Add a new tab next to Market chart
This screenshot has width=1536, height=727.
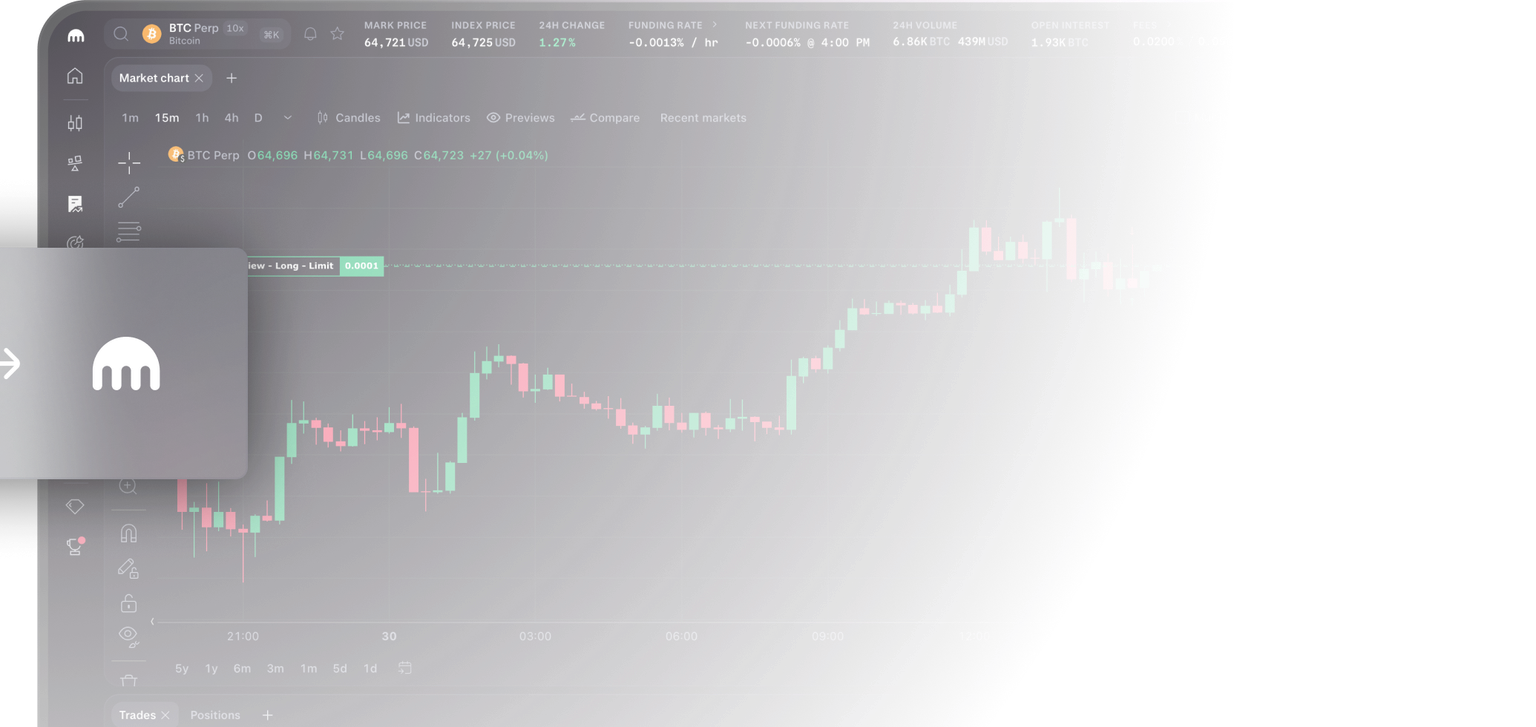point(231,78)
